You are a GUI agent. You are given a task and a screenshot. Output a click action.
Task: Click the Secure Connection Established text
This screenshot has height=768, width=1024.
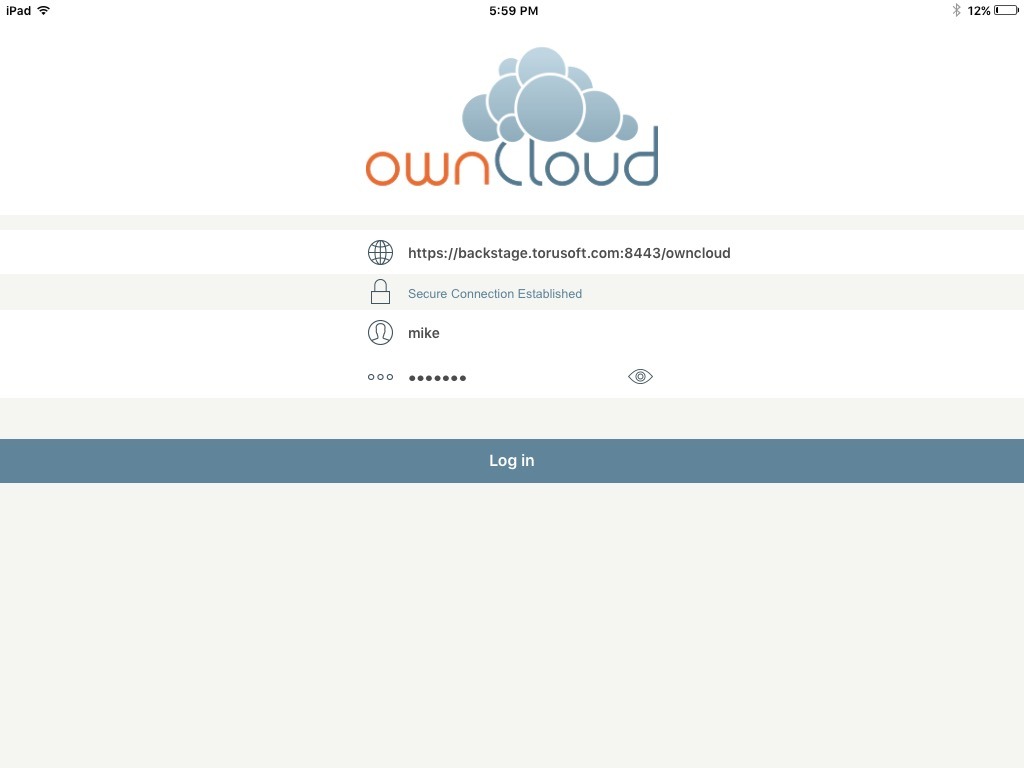(495, 294)
